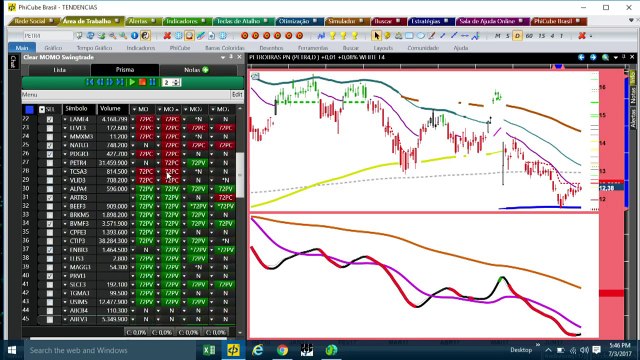
Task: Select the pen drawing tool icon
Action: tap(431, 36)
